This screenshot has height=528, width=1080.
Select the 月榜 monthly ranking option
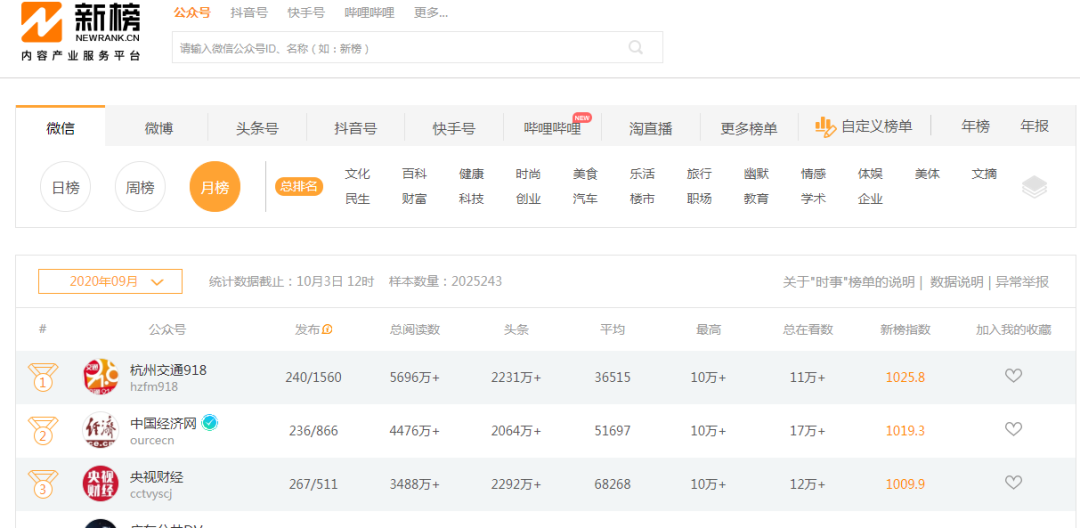(215, 187)
